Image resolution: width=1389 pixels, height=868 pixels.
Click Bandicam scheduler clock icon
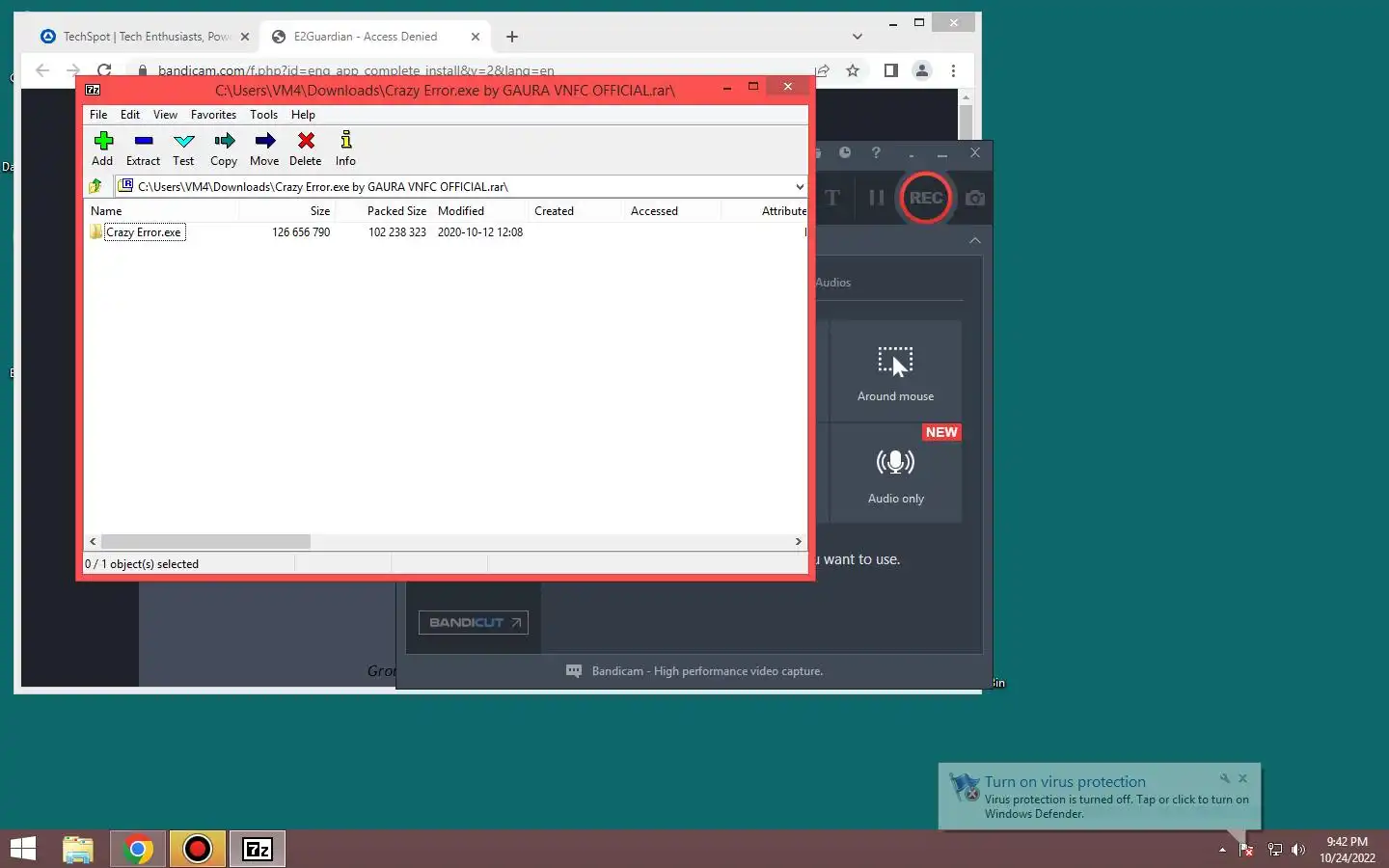(845, 152)
